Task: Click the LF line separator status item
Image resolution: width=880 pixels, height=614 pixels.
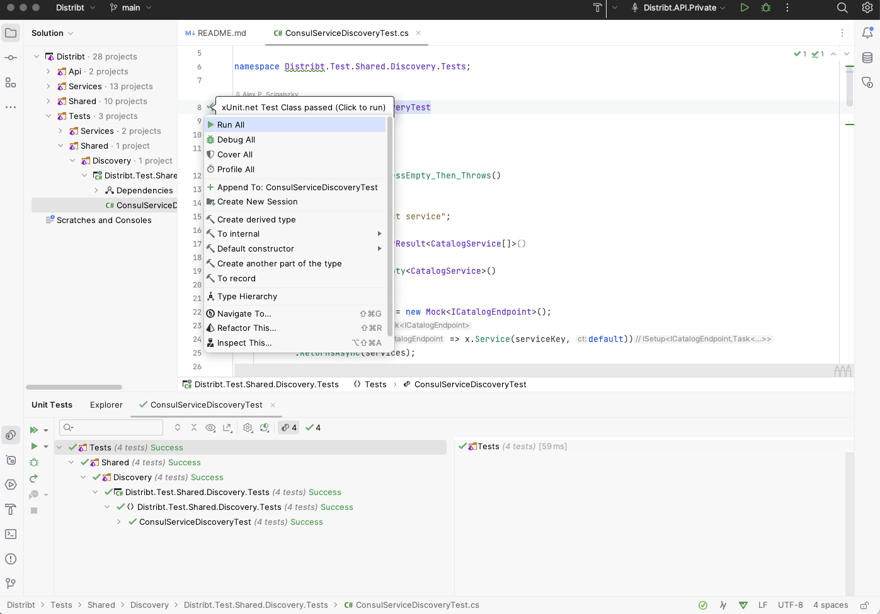Action: click(x=762, y=605)
